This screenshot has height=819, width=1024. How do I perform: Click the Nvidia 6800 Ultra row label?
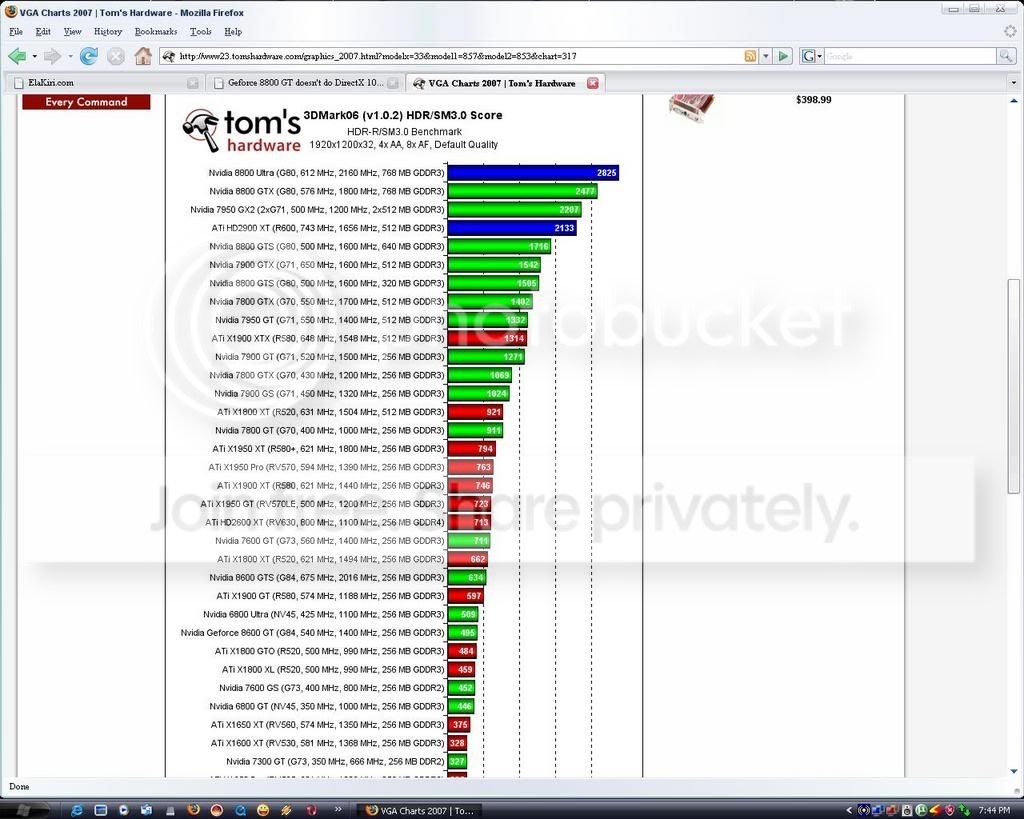click(x=324, y=614)
